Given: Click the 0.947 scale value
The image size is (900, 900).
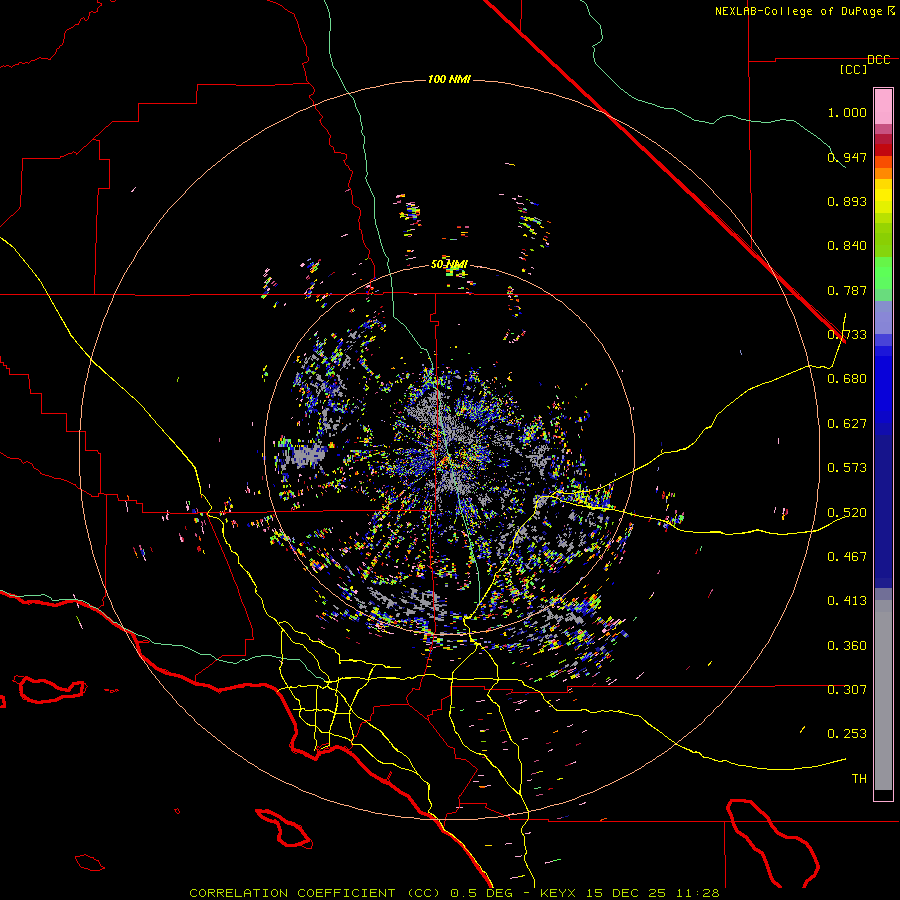Looking at the screenshot, I should (847, 157).
